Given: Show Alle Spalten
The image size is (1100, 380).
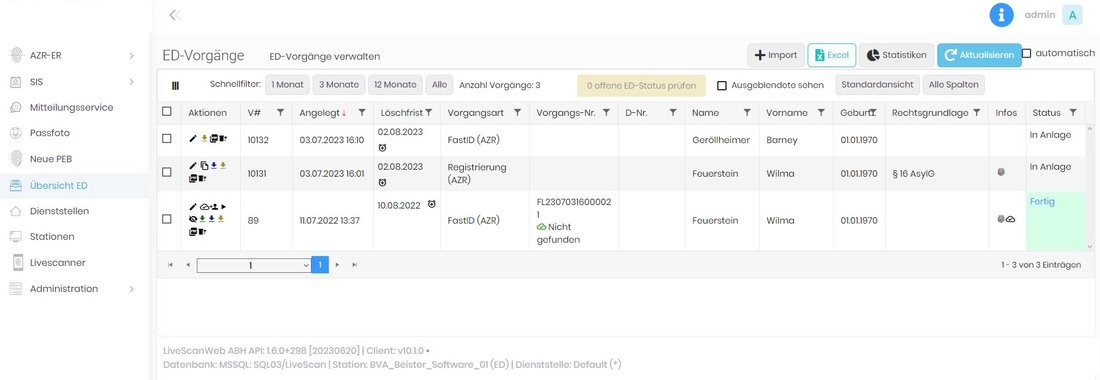Looking at the screenshot, I should click(x=953, y=85).
